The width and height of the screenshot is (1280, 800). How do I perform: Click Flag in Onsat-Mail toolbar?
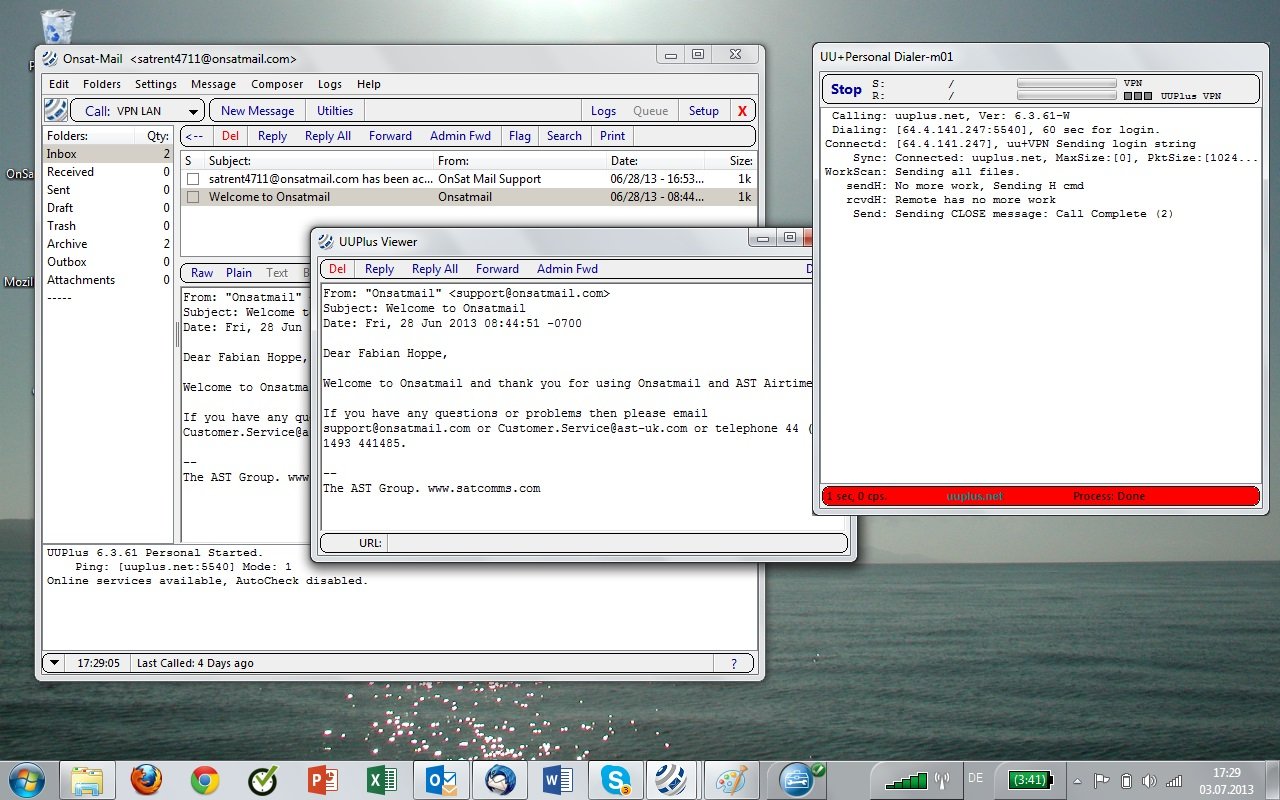(520, 136)
